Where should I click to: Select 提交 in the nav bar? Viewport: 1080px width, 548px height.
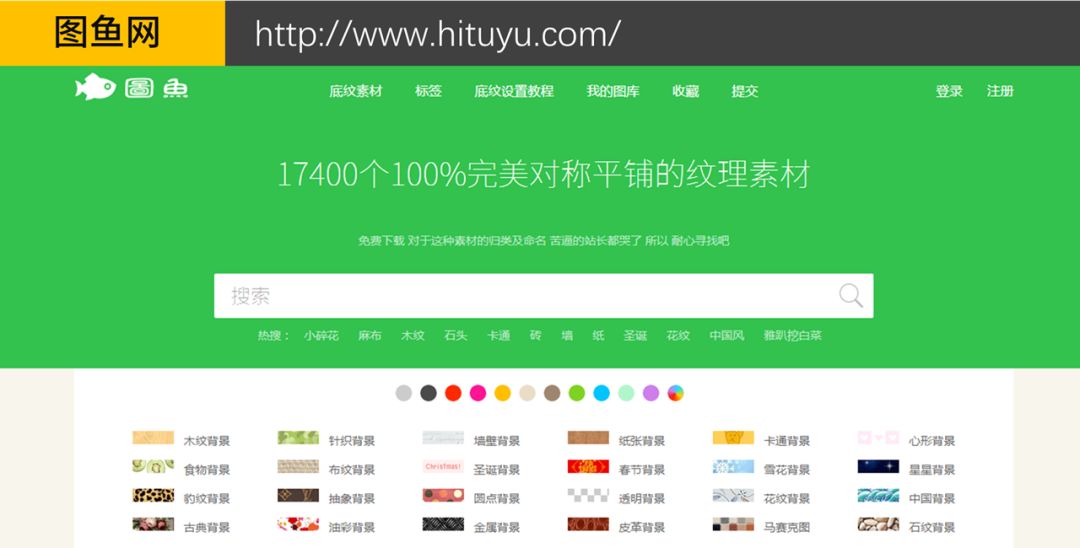[x=745, y=91]
